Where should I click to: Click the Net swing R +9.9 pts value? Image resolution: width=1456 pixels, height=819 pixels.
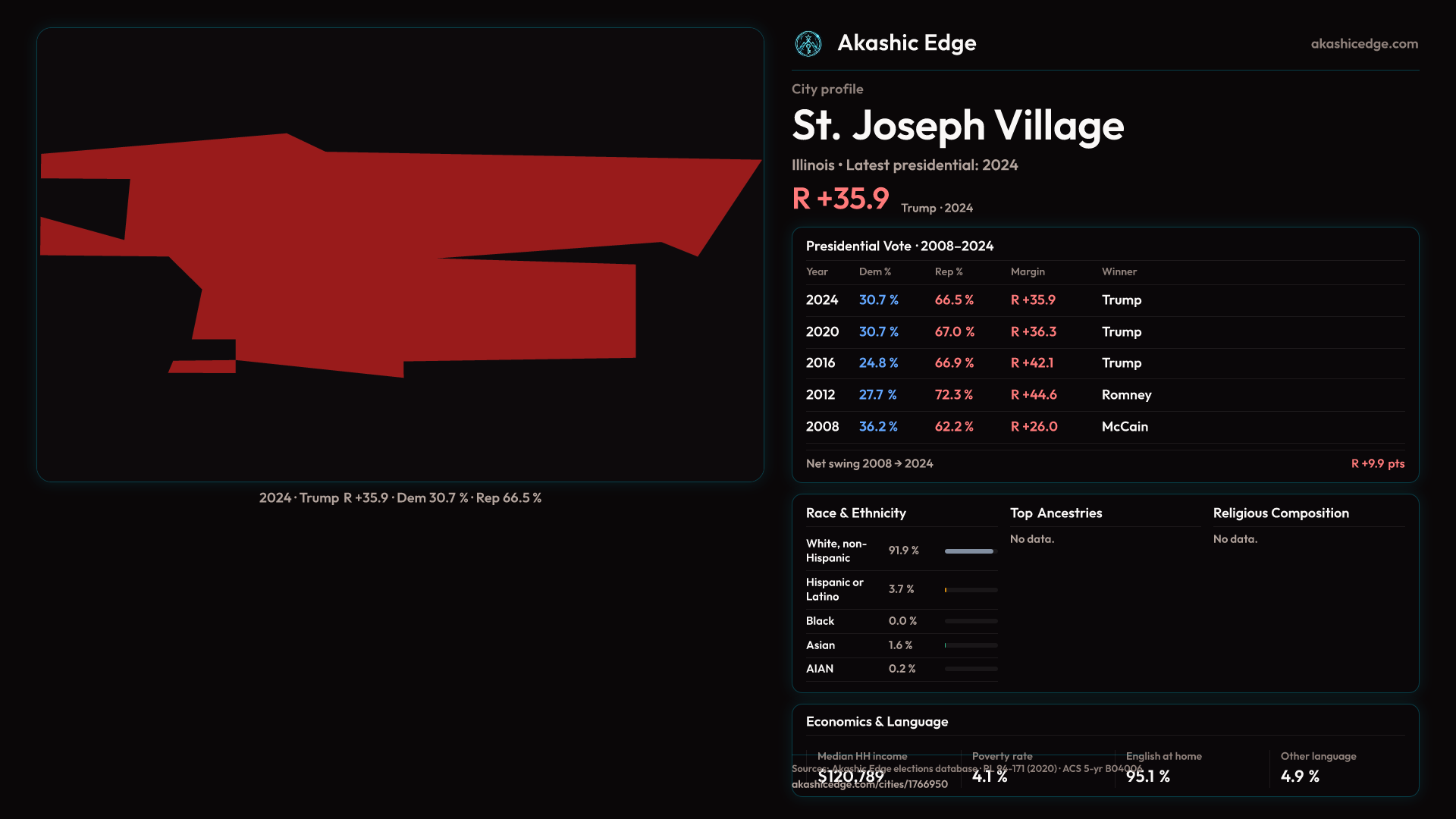click(1377, 464)
